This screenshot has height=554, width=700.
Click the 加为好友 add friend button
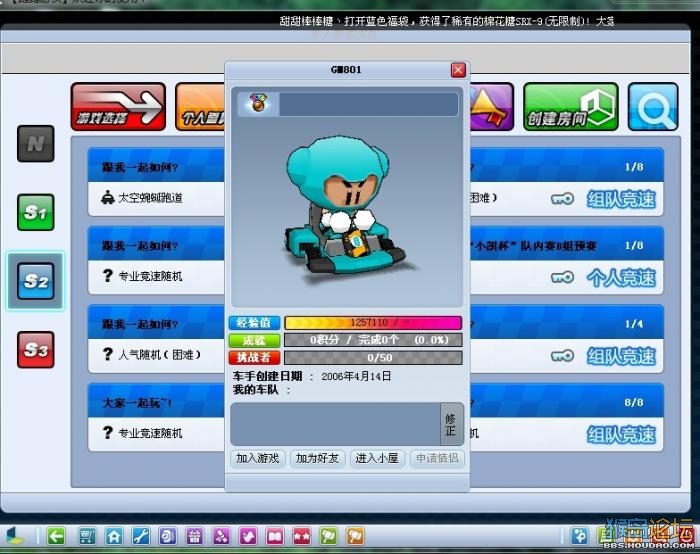click(317, 458)
